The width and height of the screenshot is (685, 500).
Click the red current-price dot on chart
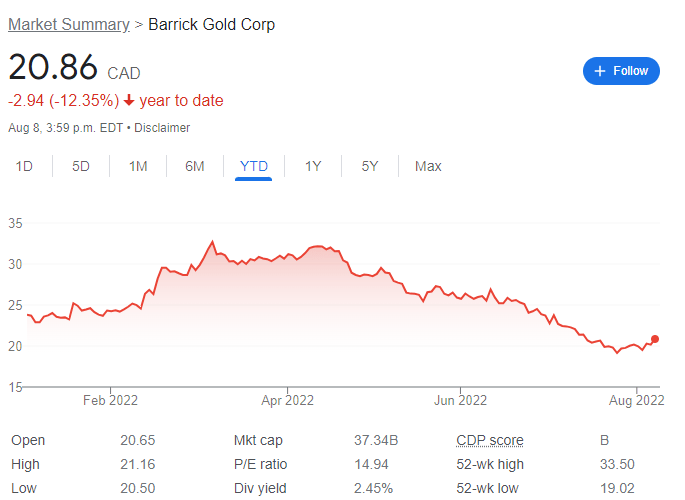pos(655,339)
